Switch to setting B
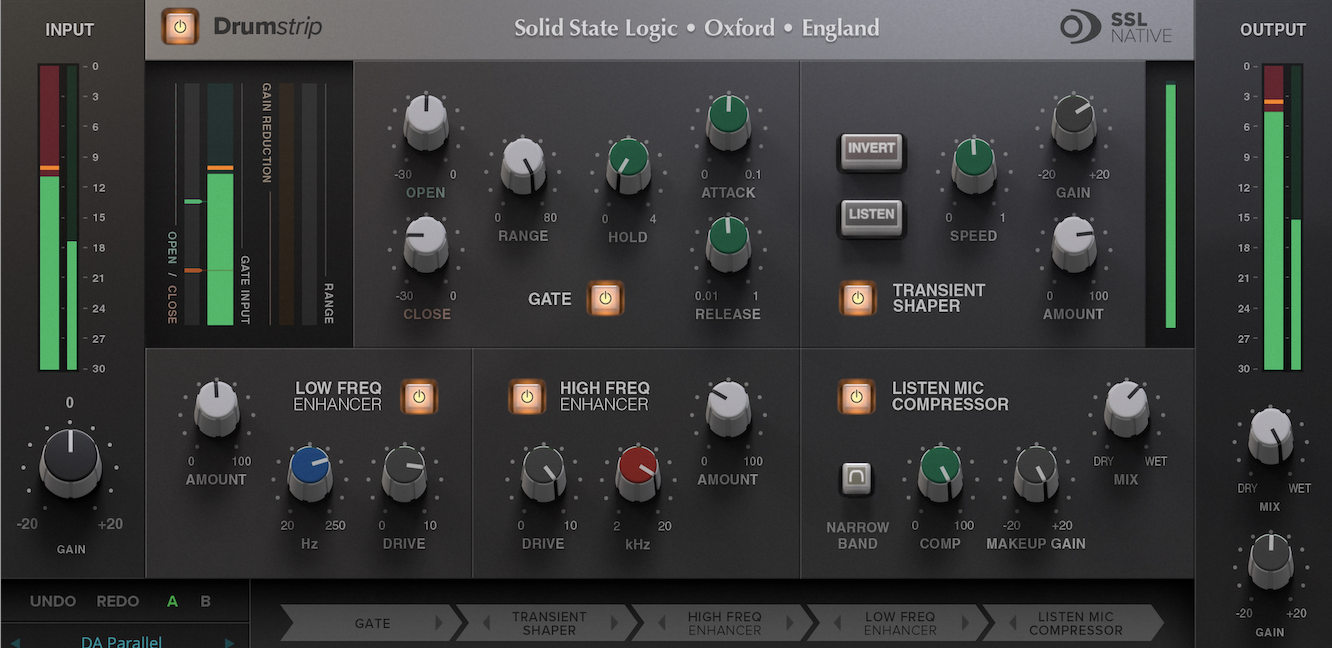The height and width of the screenshot is (648, 1332). [204, 601]
